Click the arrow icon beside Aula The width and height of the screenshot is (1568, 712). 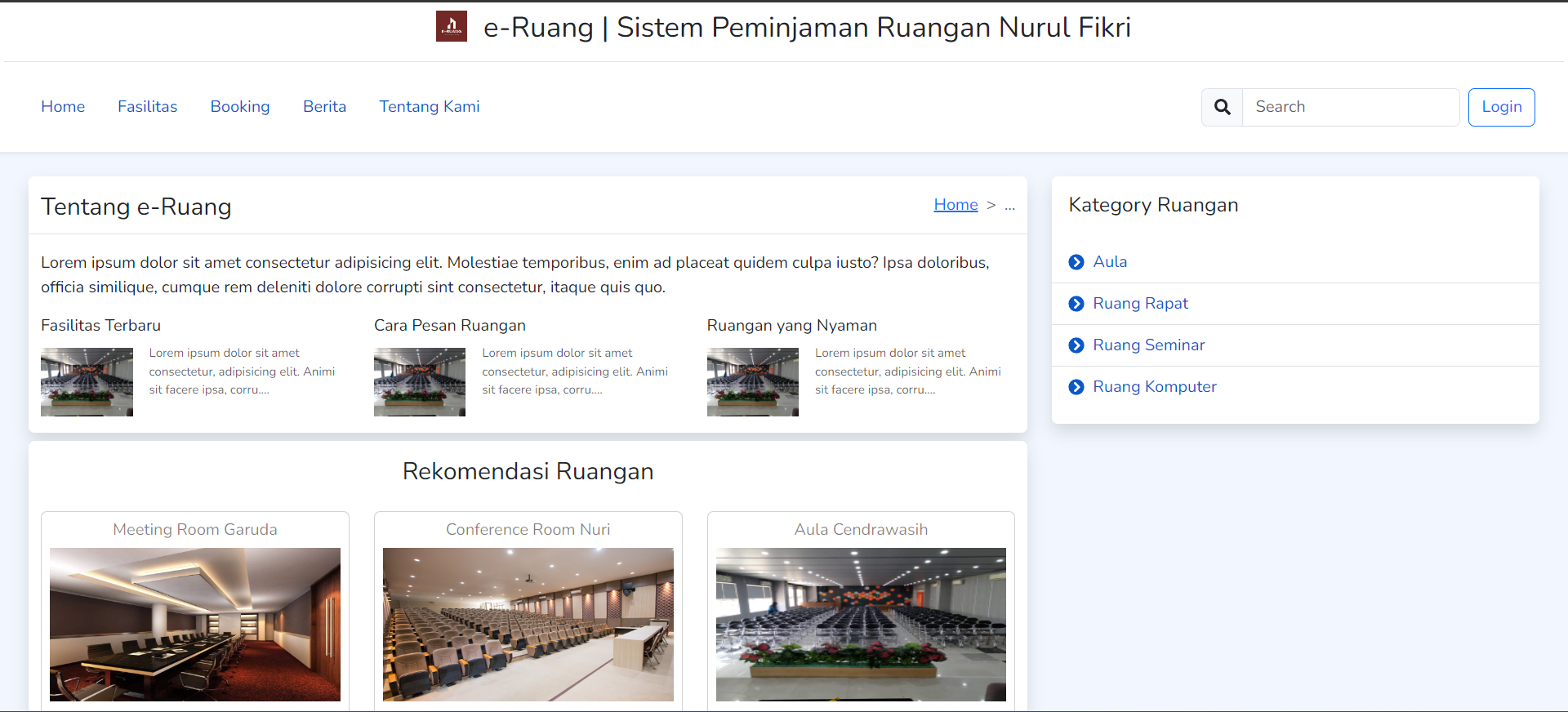pyautogui.click(x=1076, y=262)
